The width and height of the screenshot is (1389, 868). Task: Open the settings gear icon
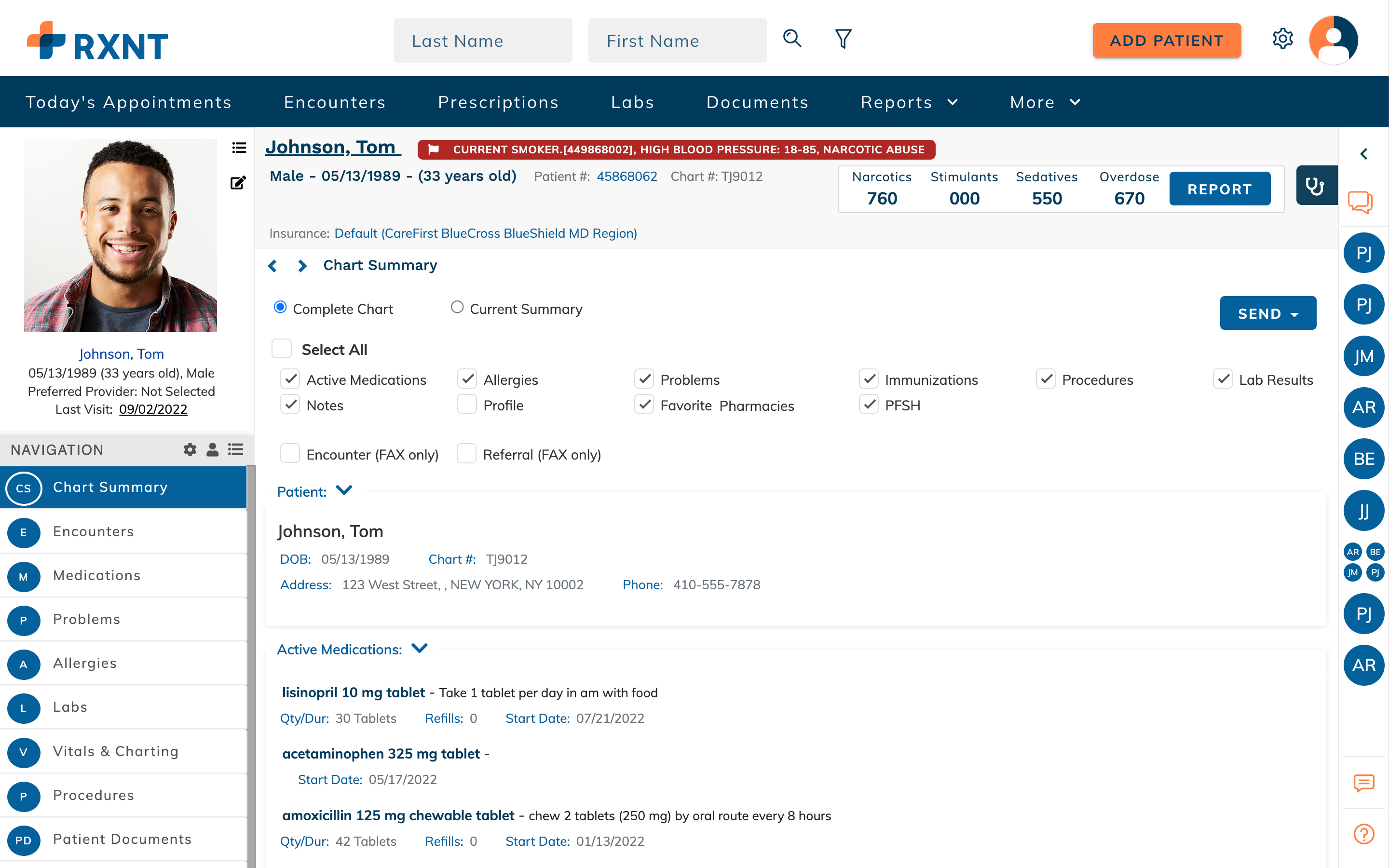click(1283, 39)
